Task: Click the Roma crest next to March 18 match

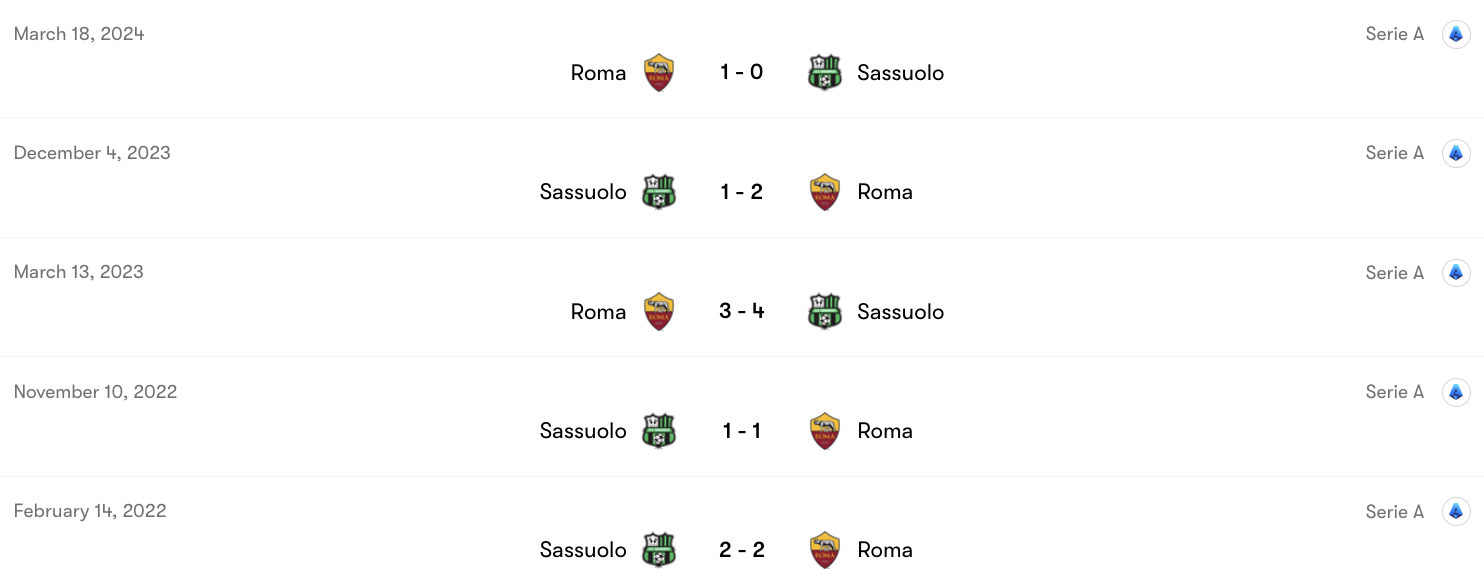Action: 660,72
